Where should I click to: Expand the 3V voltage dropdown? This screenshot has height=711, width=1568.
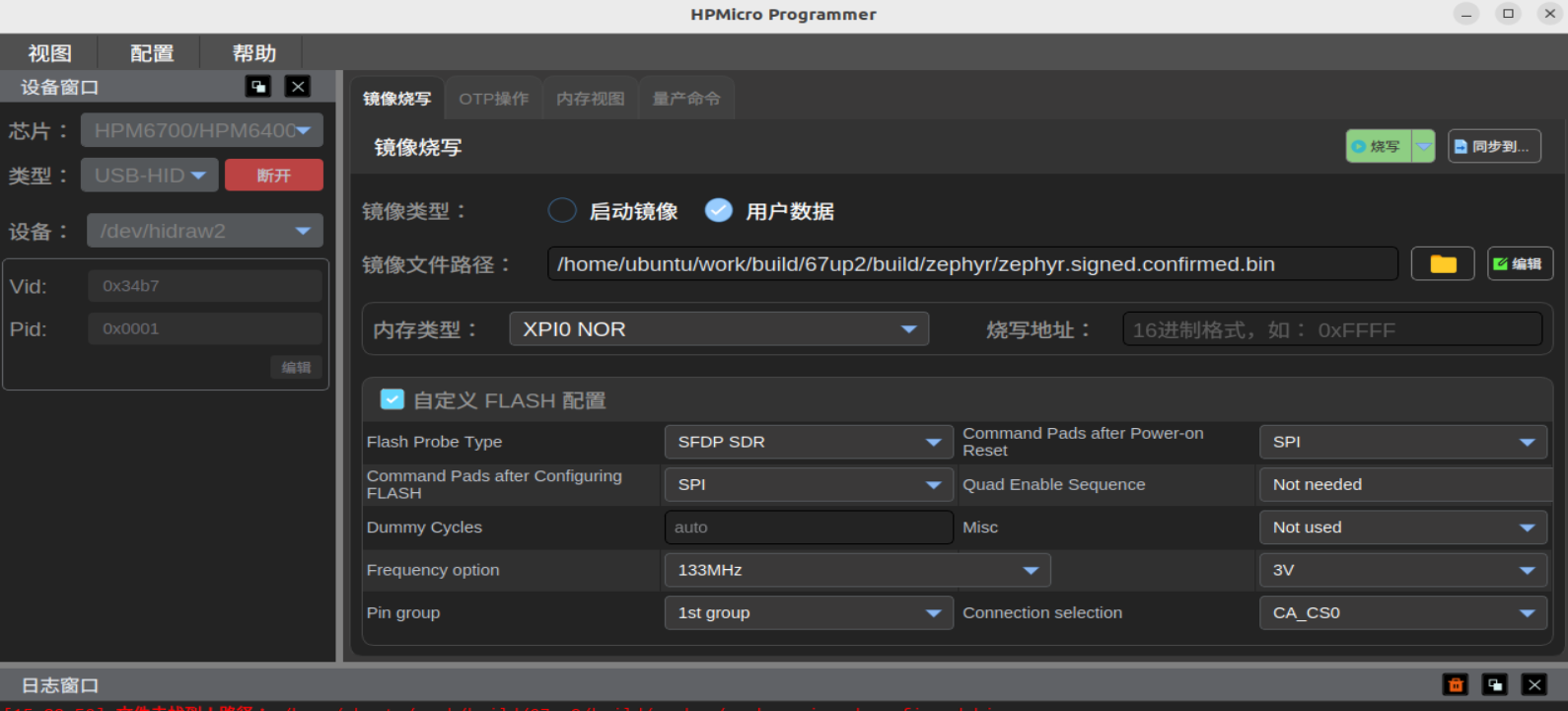[1403, 570]
